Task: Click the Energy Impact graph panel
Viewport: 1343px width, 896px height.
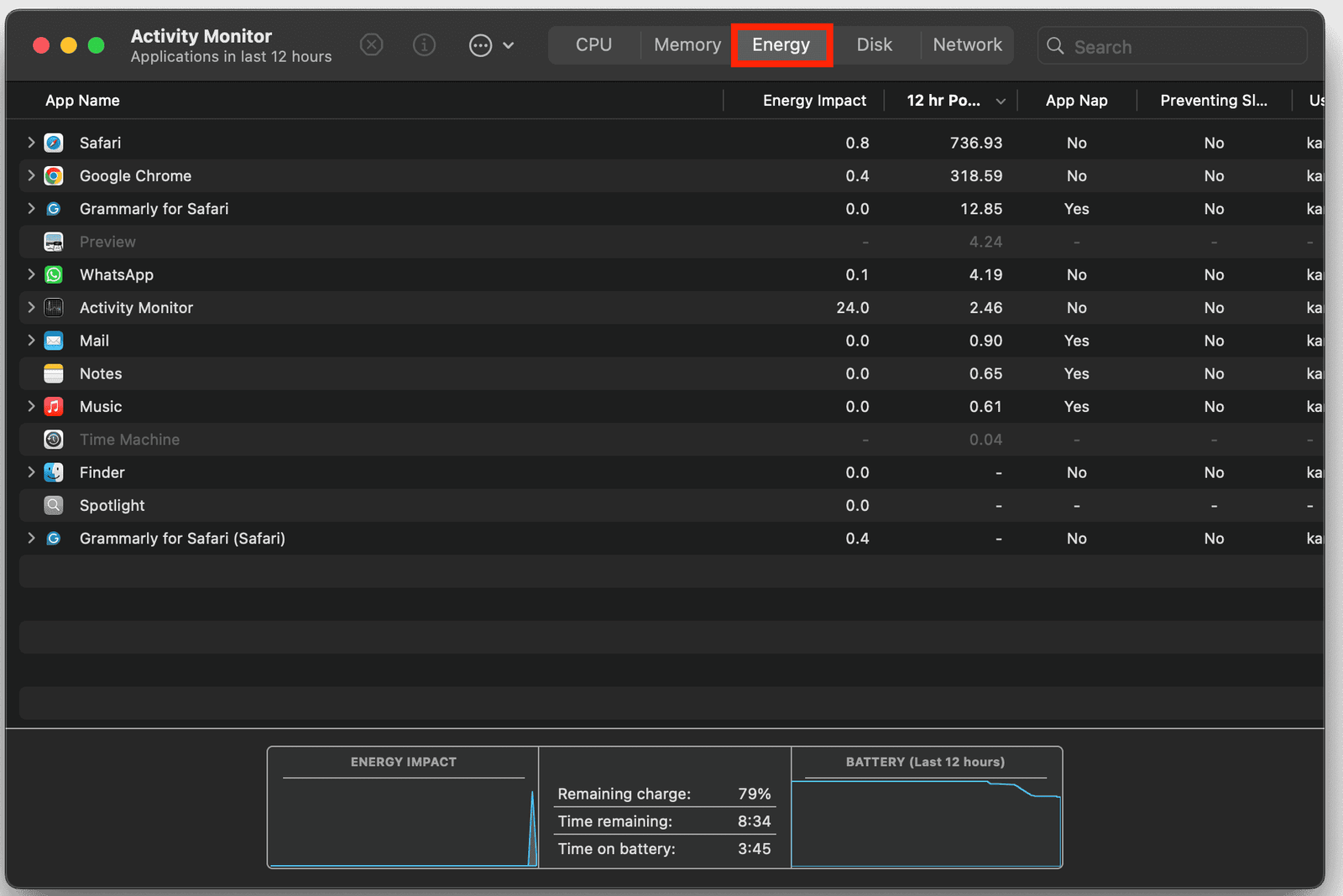Action: click(x=403, y=808)
